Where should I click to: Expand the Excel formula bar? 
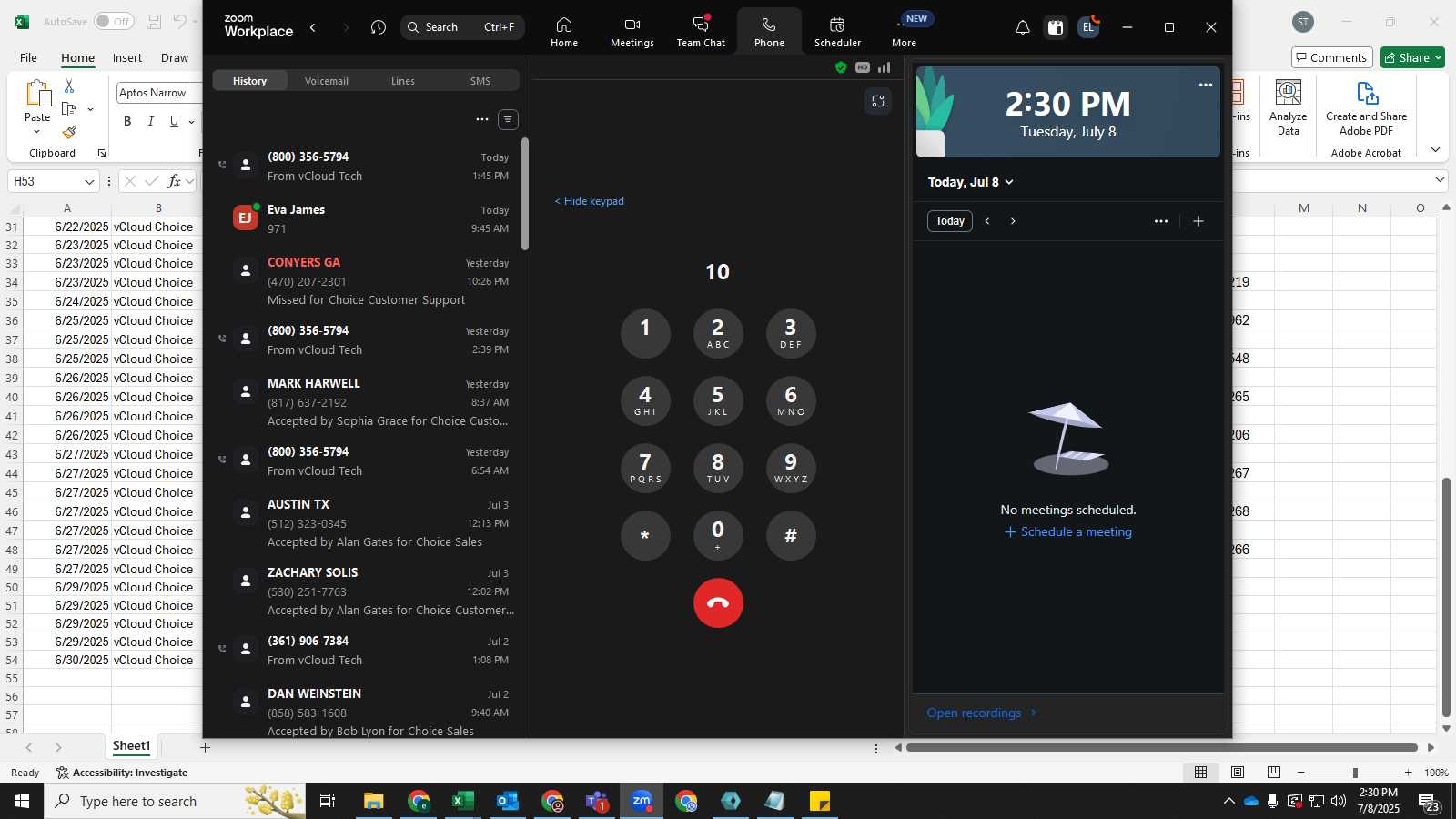[1440, 180]
